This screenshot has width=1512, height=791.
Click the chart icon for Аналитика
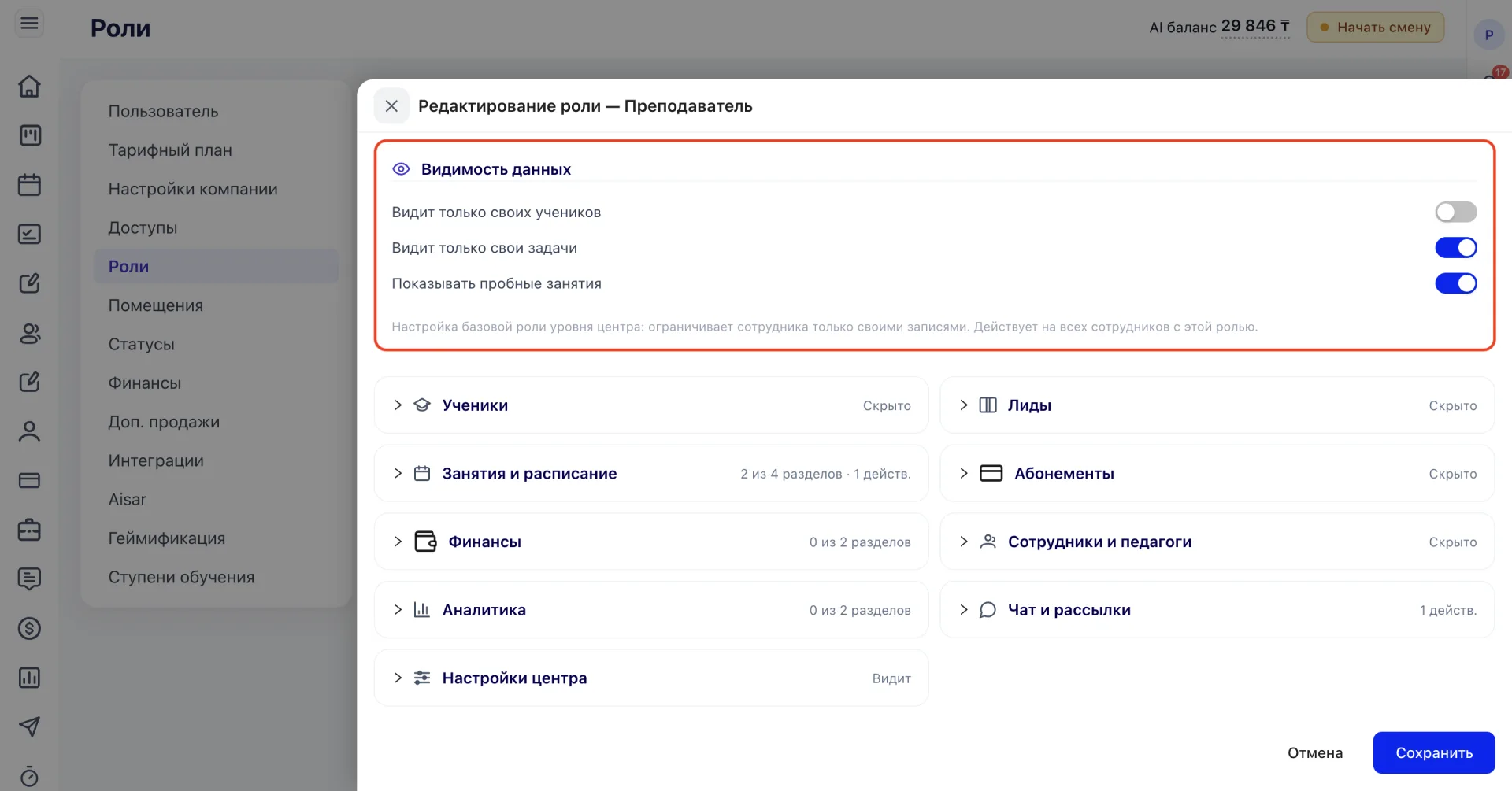pos(422,609)
